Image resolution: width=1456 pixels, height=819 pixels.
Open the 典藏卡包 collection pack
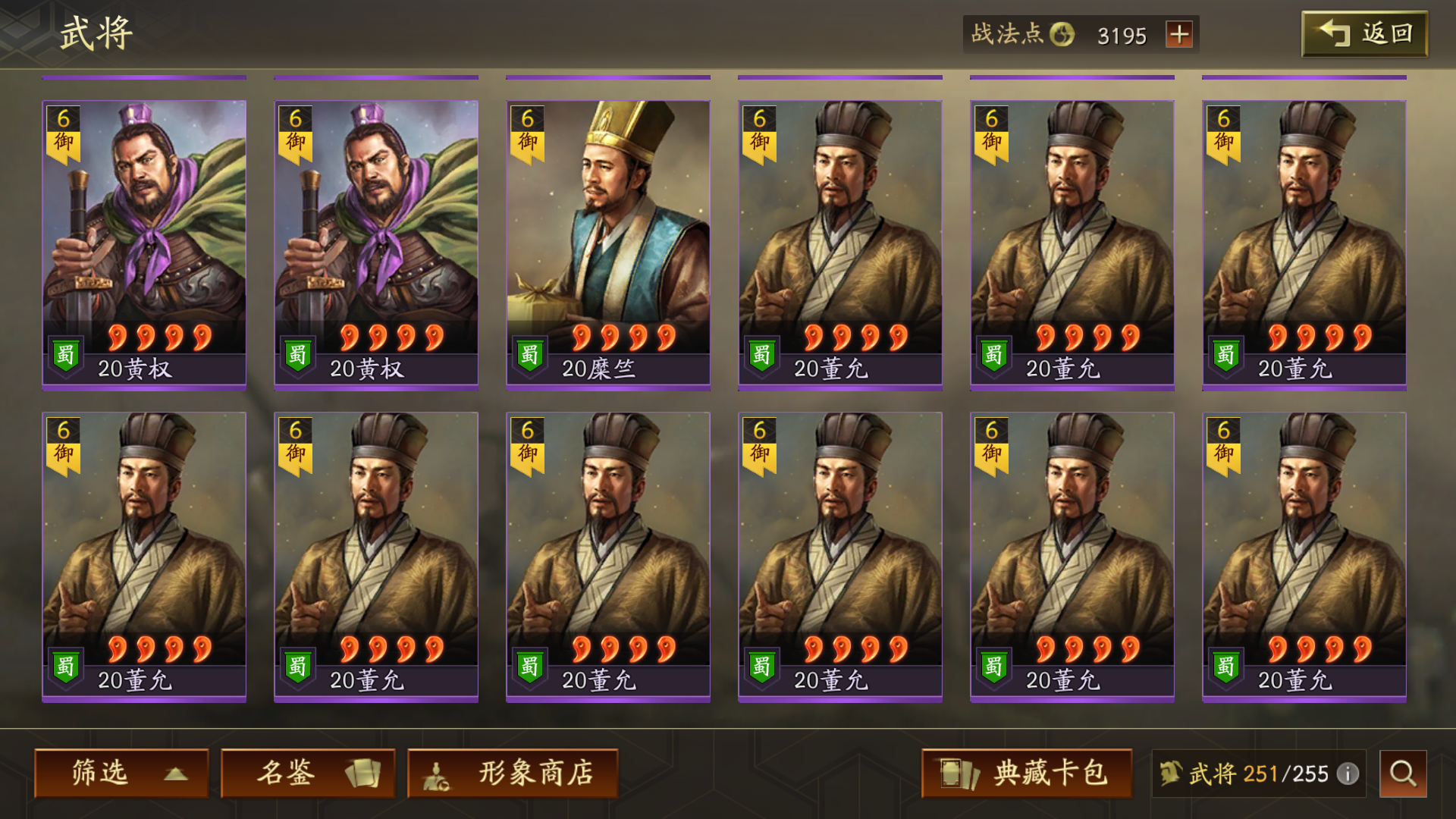(x=1027, y=773)
